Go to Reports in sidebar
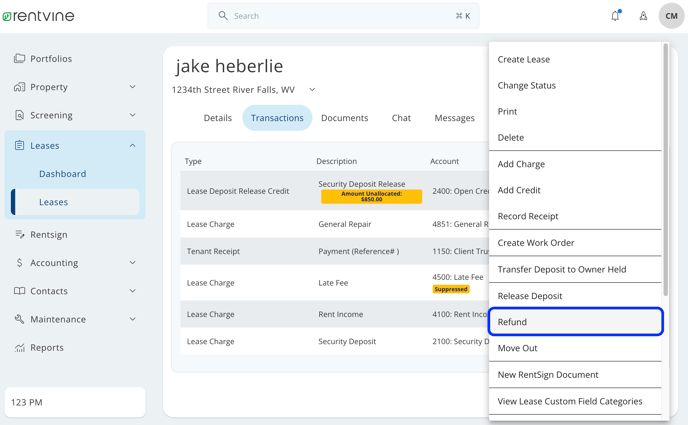The image size is (688, 425). [x=47, y=347]
